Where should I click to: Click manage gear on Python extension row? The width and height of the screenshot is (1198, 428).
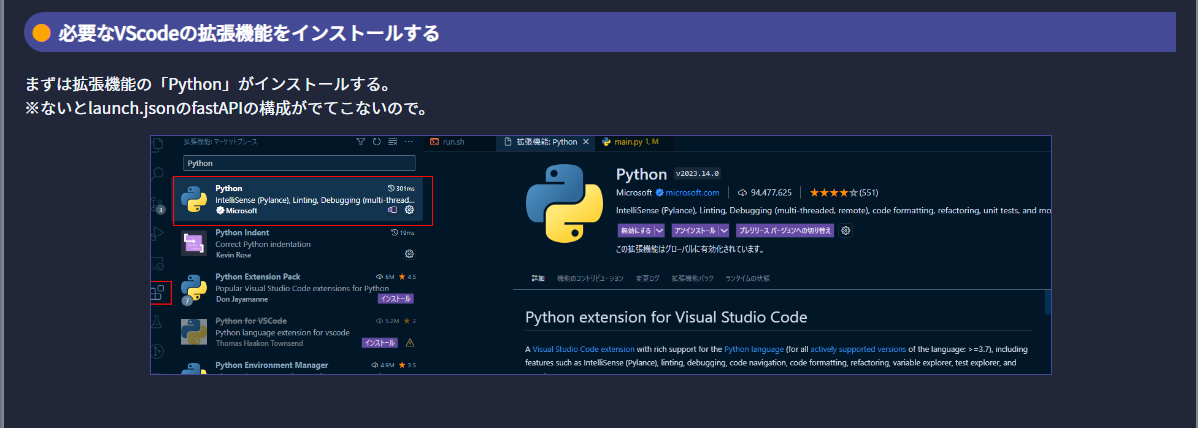pyautogui.click(x=410, y=209)
